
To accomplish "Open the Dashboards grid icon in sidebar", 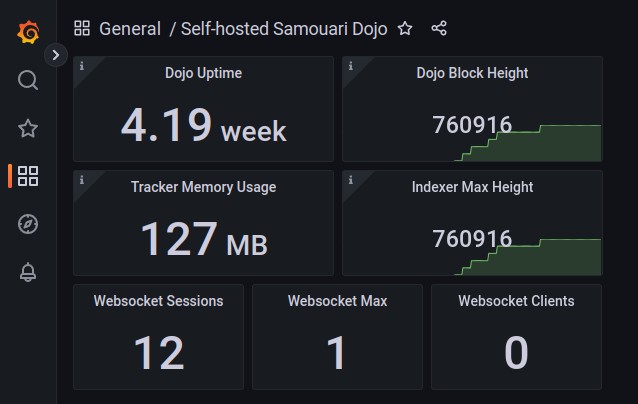I will pos(28,176).
